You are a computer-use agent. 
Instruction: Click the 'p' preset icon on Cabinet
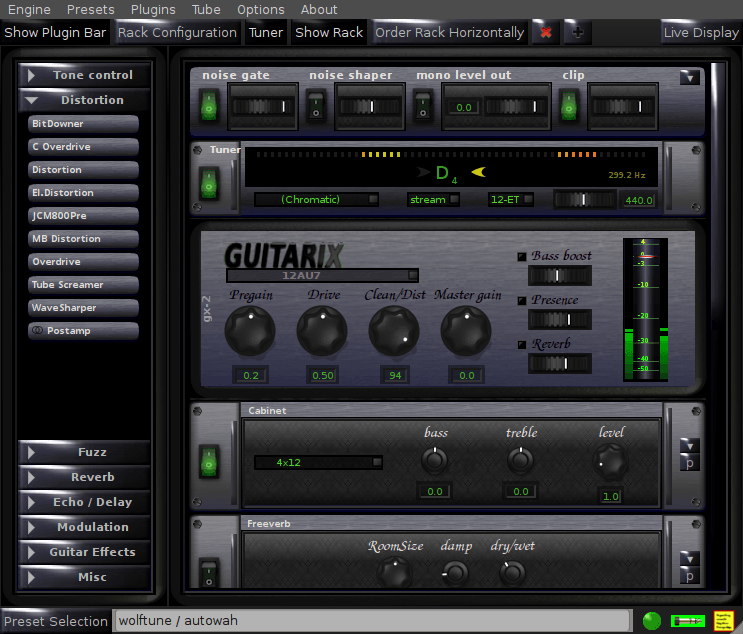coord(689,463)
